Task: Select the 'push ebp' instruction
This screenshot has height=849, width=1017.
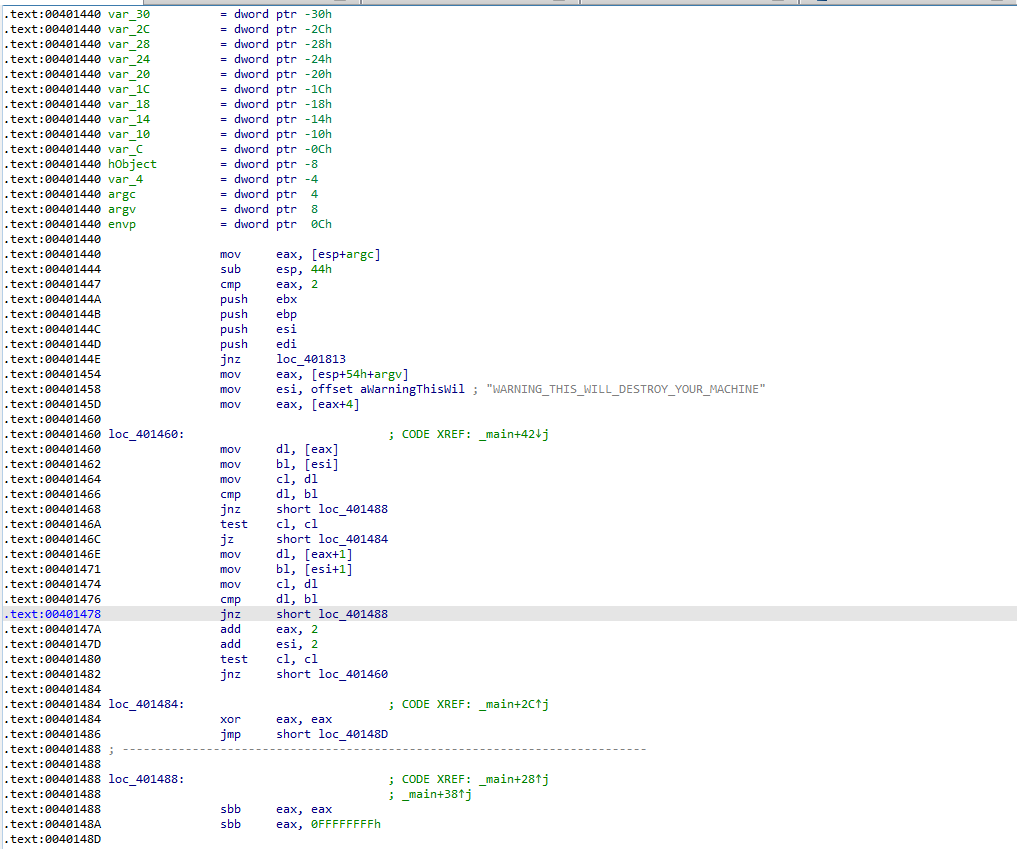Action: pyautogui.click(x=258, y=314)
